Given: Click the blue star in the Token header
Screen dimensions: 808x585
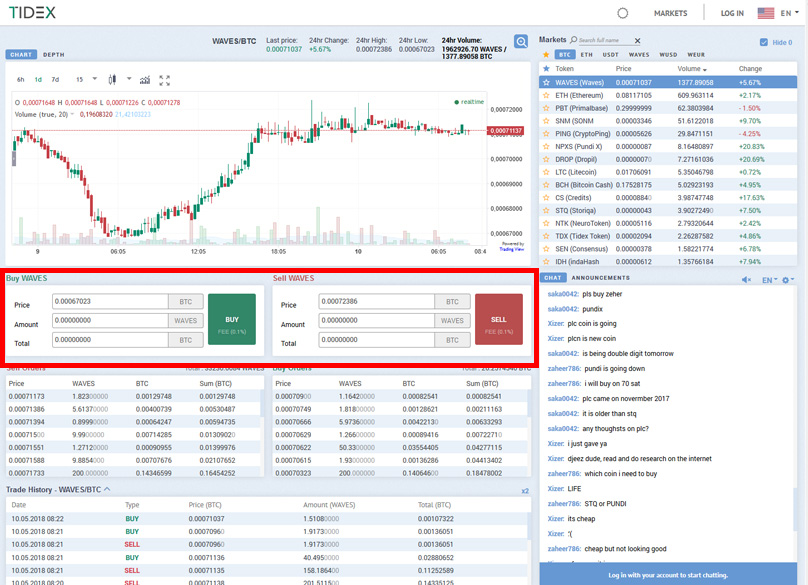Looking at the screenshot, I should 546,69.
